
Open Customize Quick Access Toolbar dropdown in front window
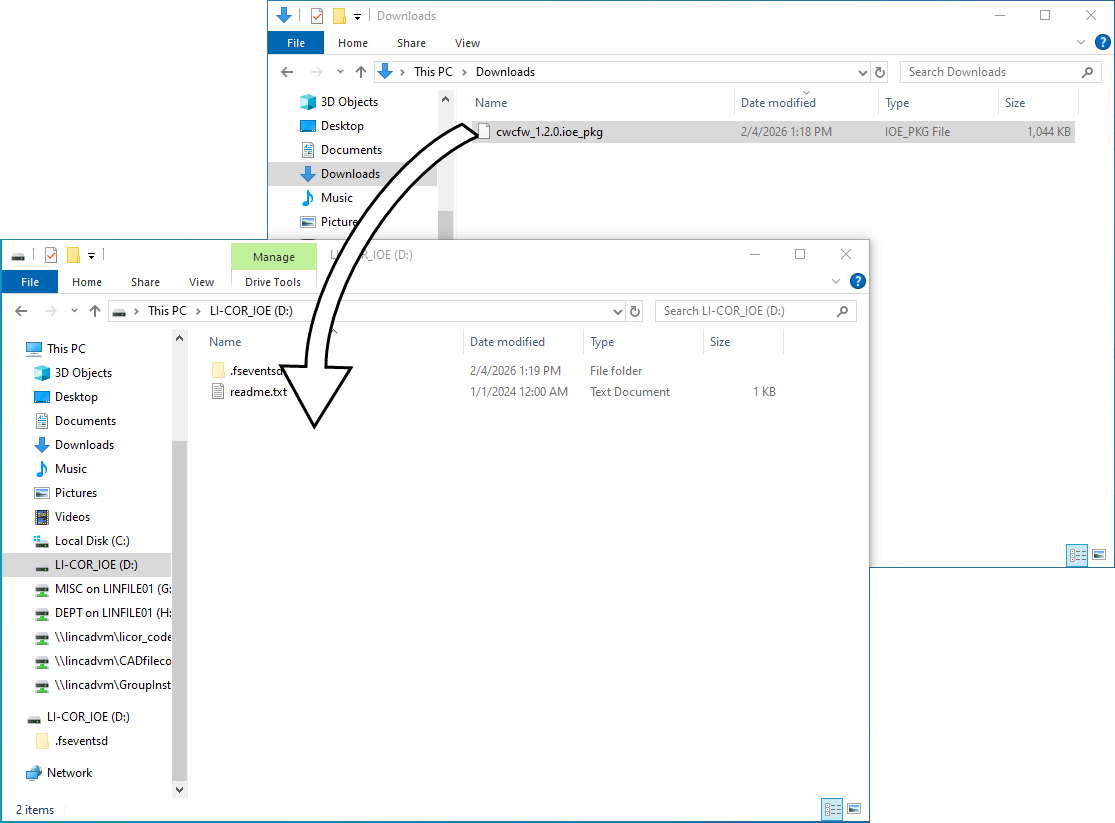coord(91,256)
